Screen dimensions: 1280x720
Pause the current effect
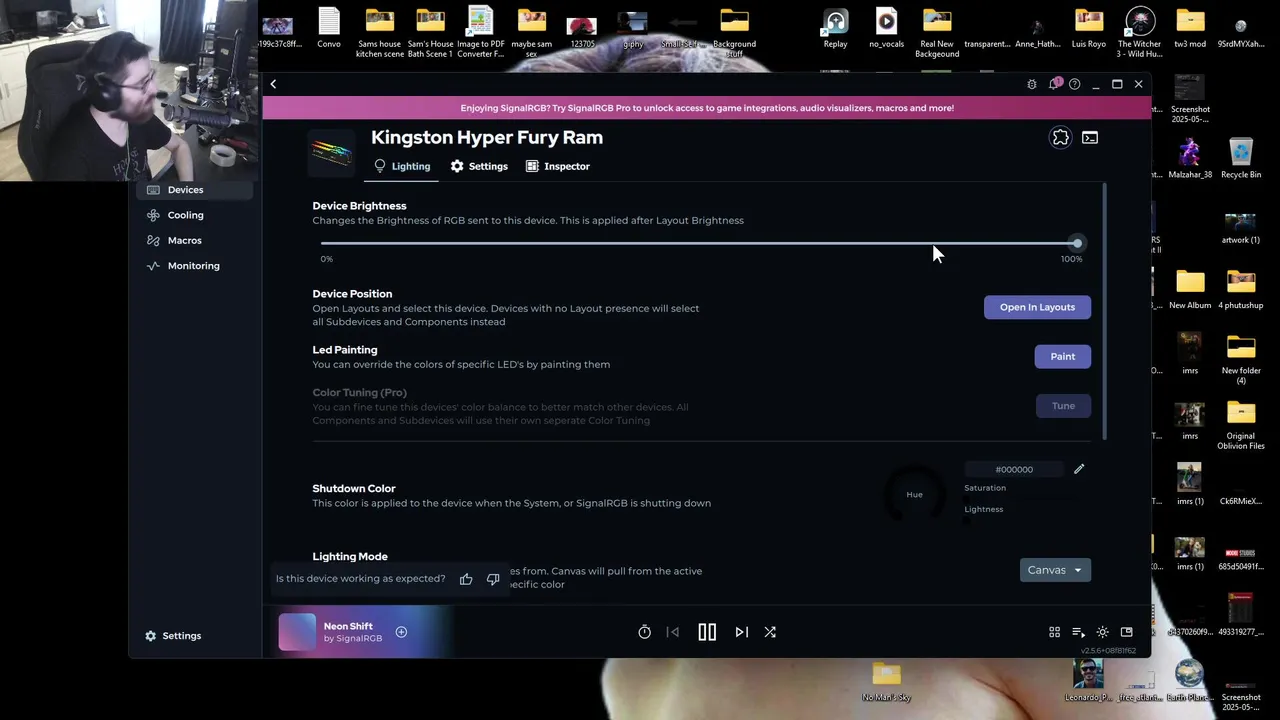tap(707, 632)
